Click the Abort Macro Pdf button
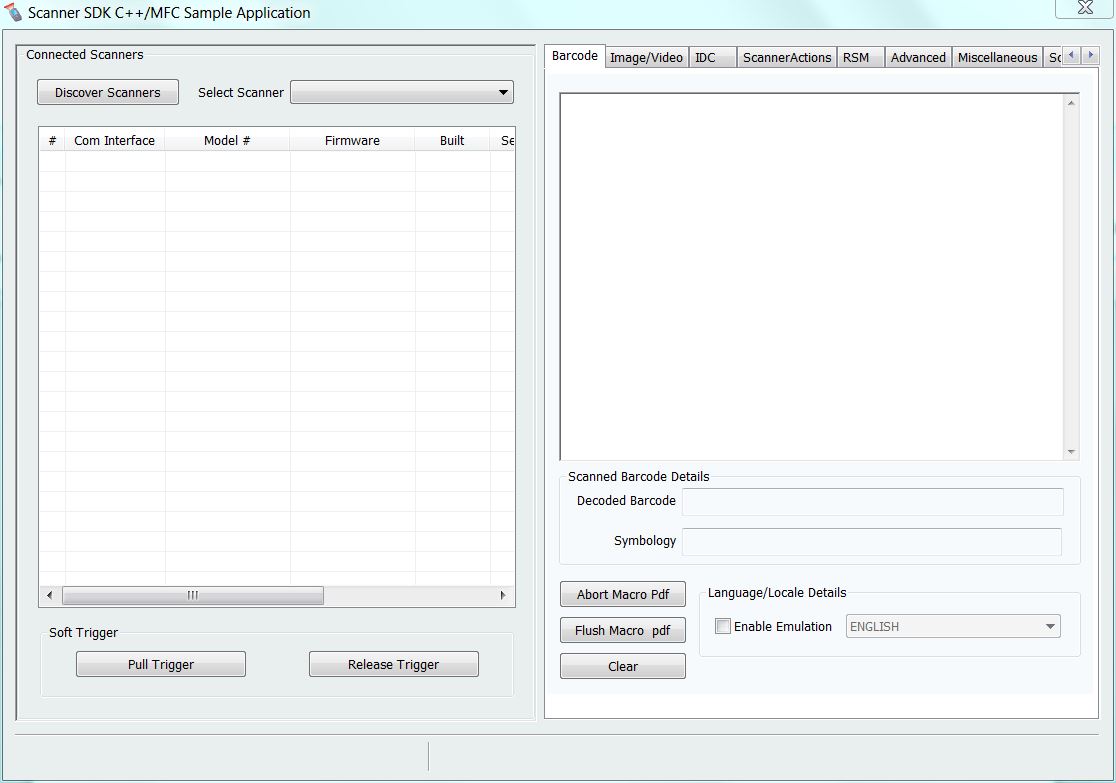 (623, 594)
